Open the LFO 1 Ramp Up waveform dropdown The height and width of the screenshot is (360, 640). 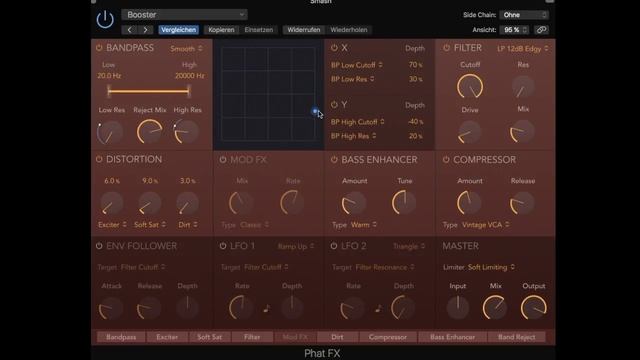point(296,246)
